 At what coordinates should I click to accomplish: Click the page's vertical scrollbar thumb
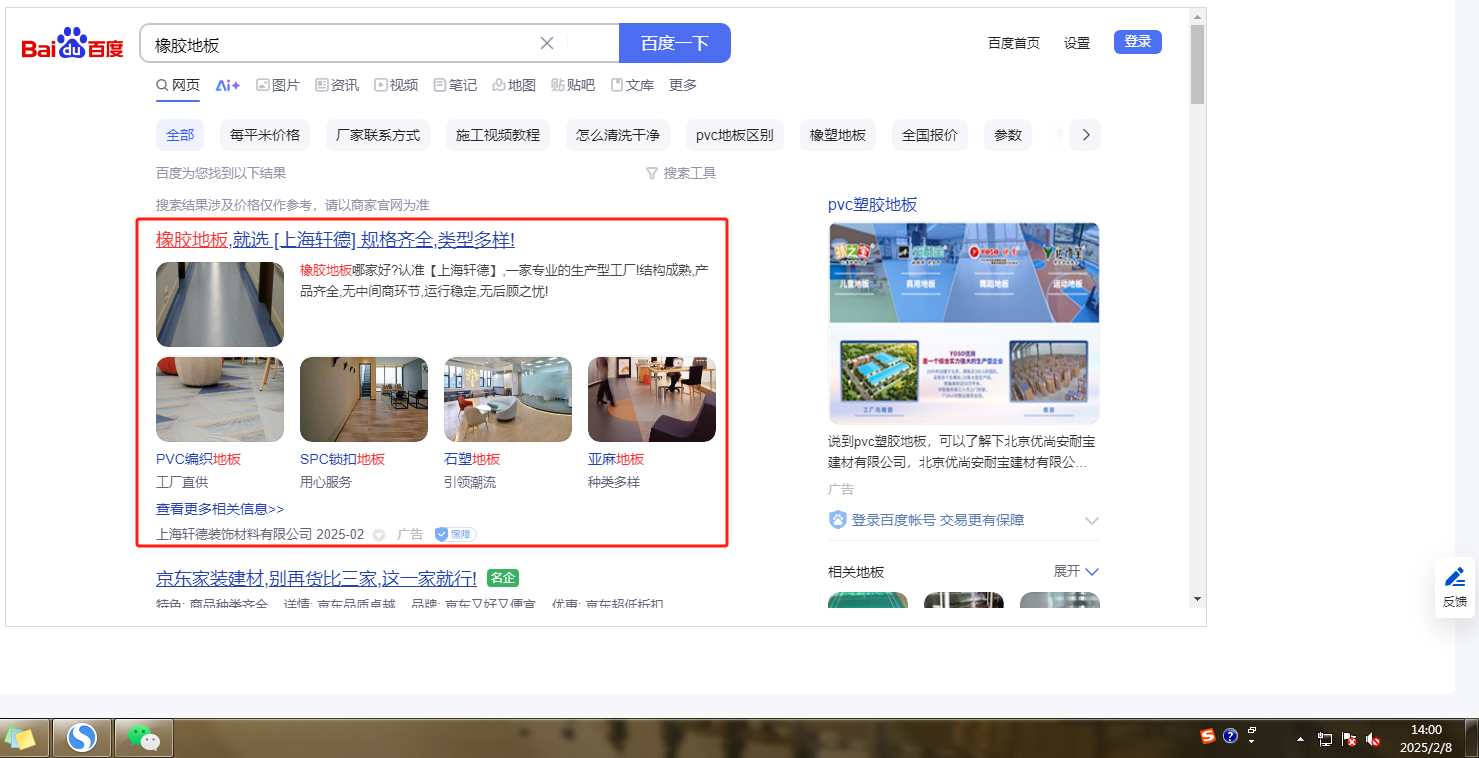(x=1197, y=65)
